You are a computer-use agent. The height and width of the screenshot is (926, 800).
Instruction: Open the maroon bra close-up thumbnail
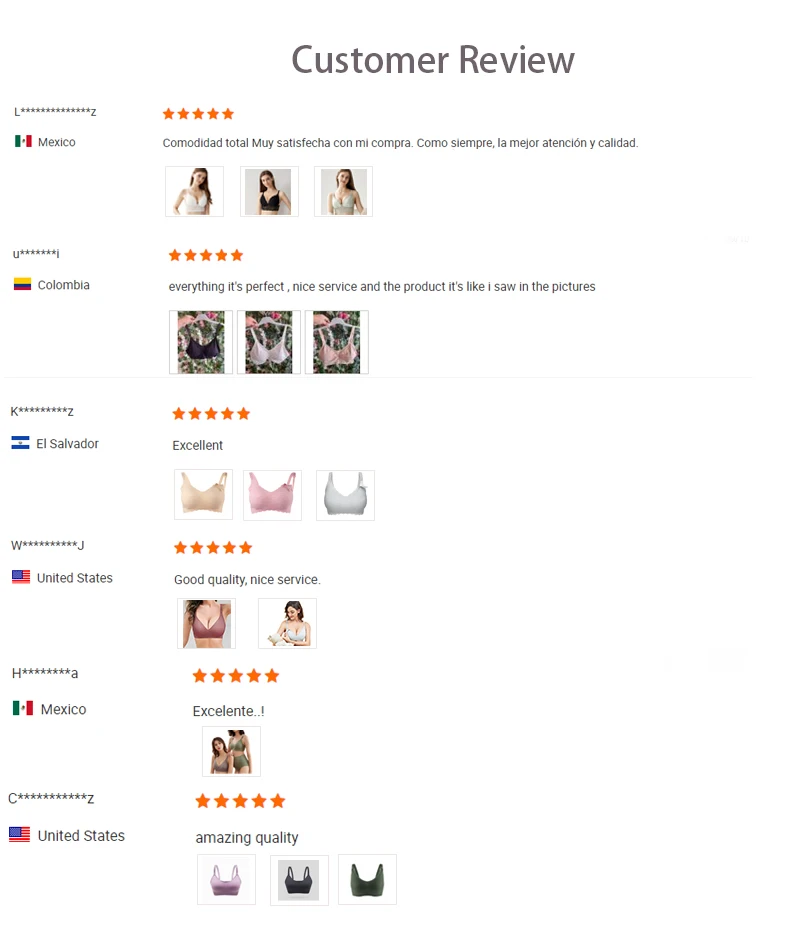pos(207,623)
